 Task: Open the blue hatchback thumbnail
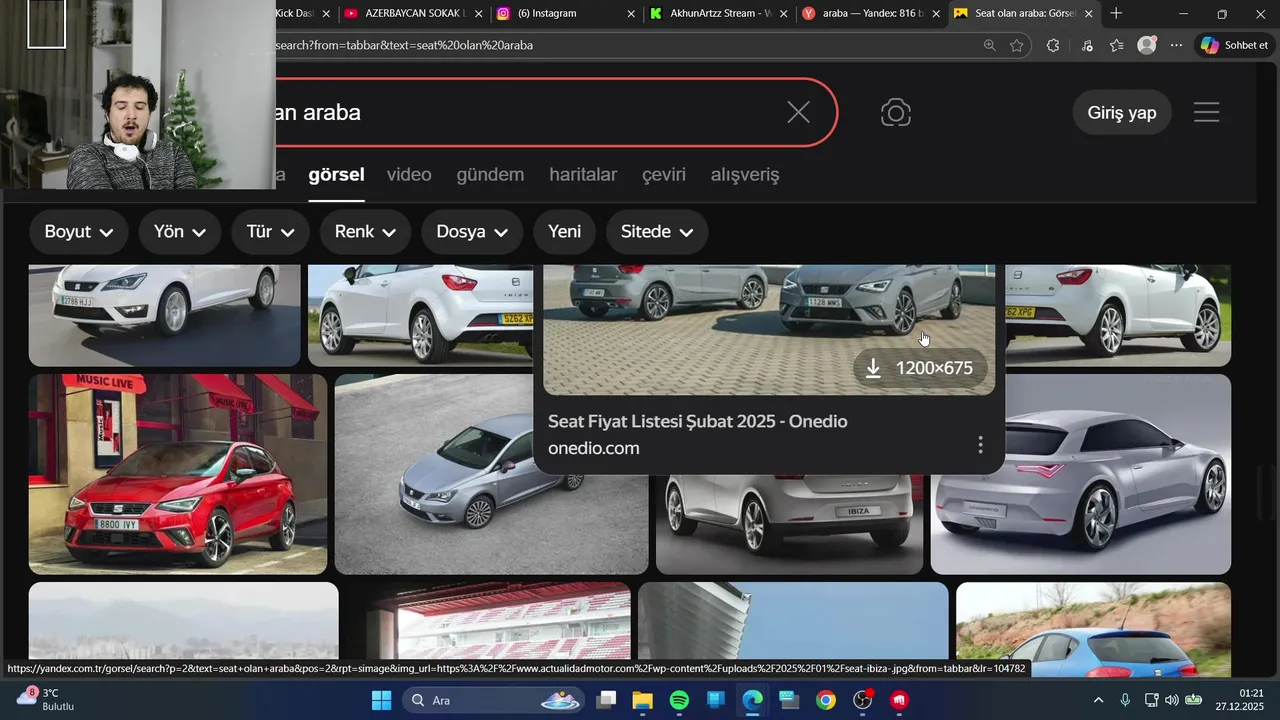(x=1093, y=628)
